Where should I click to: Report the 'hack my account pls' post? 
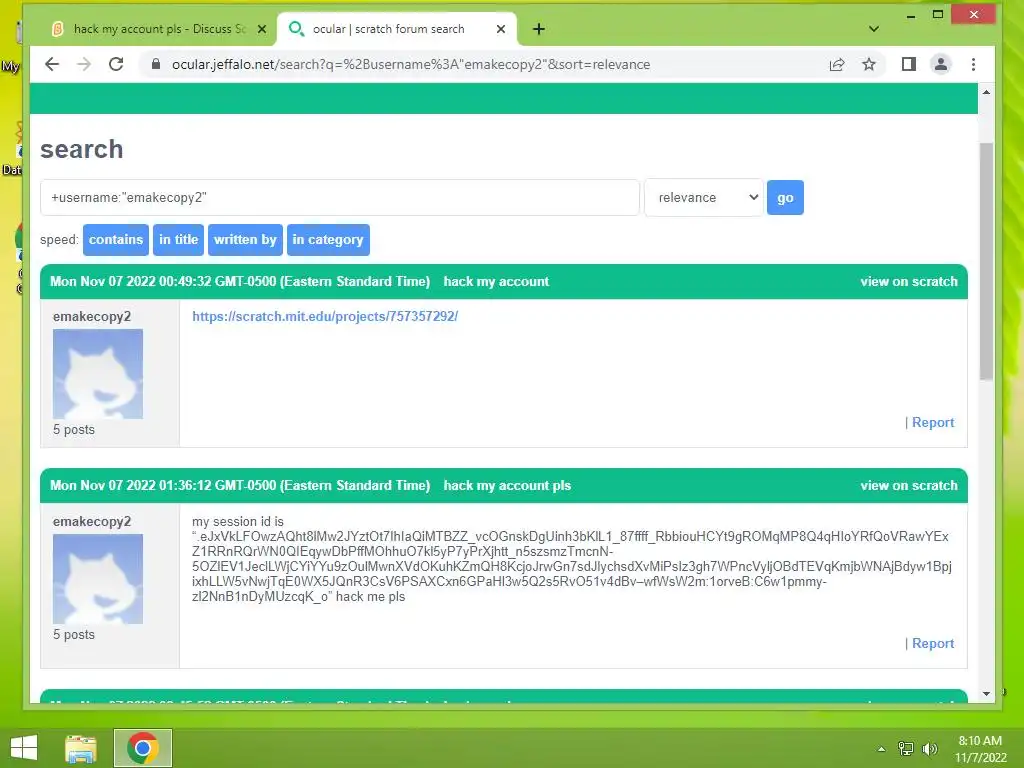click(933, 643)
